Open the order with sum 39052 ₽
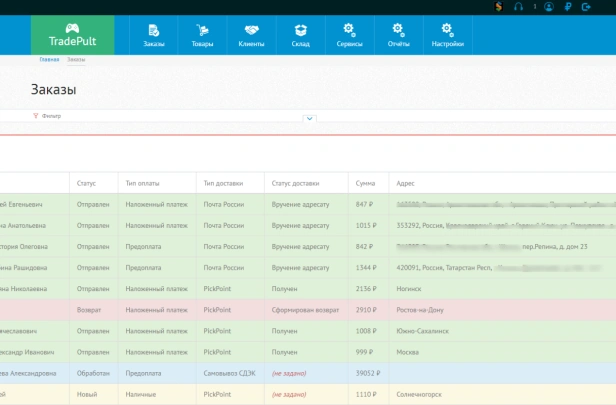 tap(308, 373)
